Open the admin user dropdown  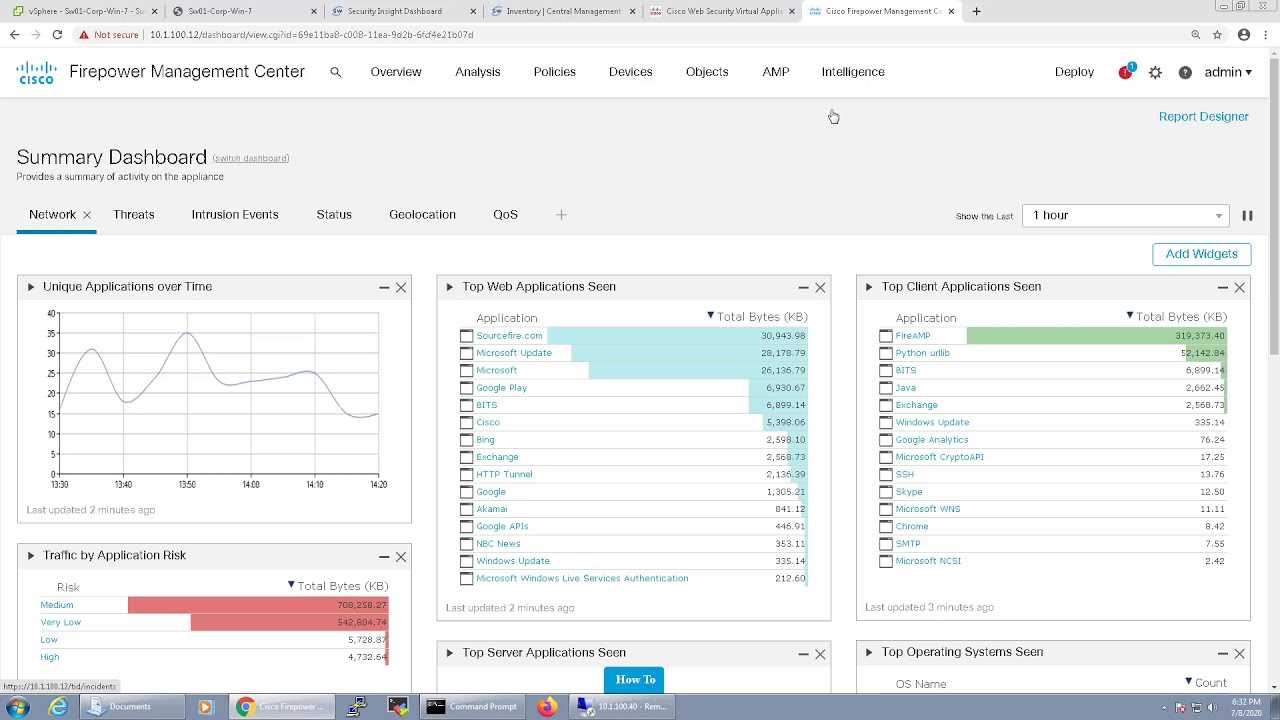coord(1228,72)
